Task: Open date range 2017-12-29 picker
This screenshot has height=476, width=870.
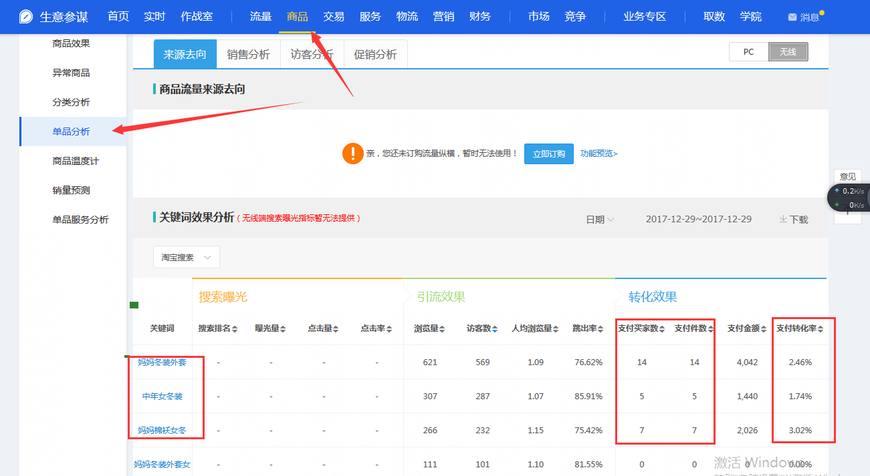Action: click(x=699, y=219)
